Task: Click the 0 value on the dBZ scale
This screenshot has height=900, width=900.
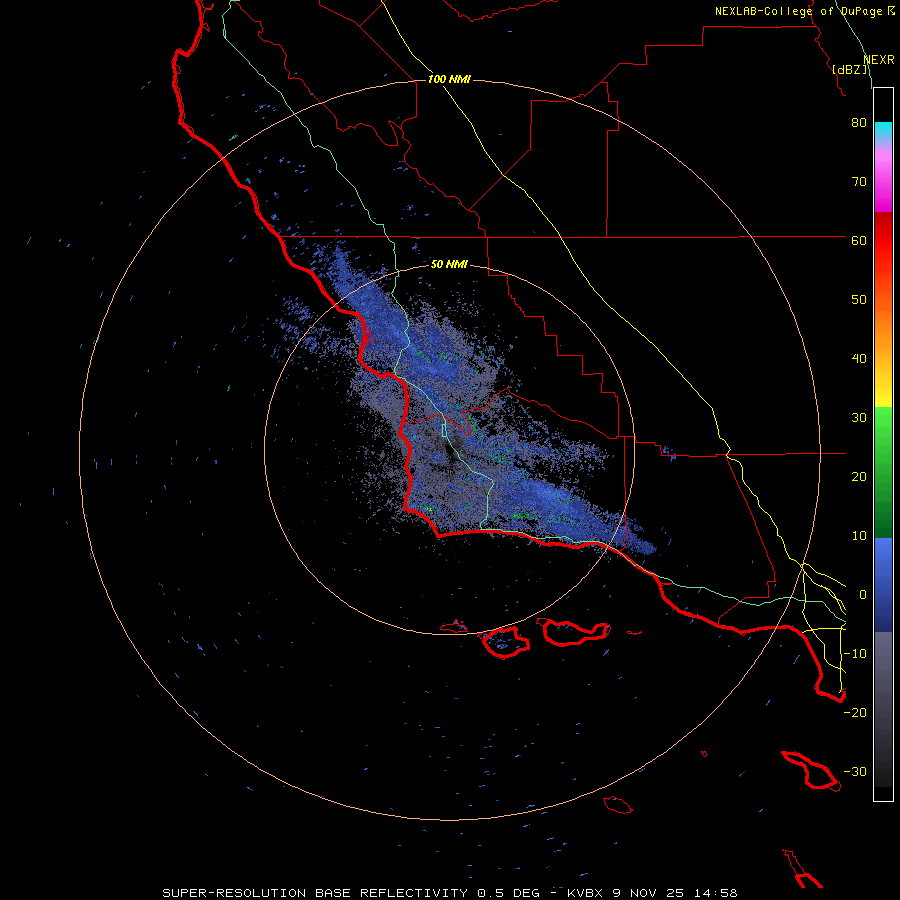Action: 863,595
